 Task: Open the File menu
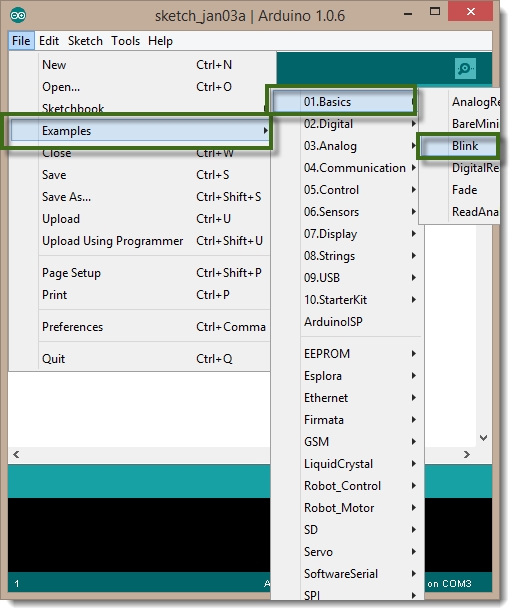pyautogui.click(x=21, y=41)
